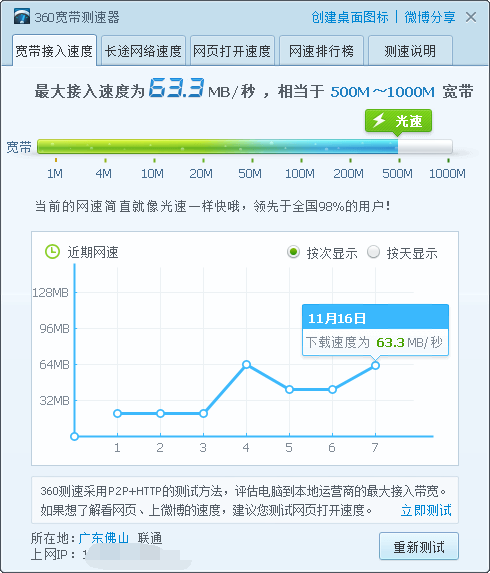The image size is (490, 573).
Task: Switch to 长途网络速度 tab
Action: (x=143, y=51)
